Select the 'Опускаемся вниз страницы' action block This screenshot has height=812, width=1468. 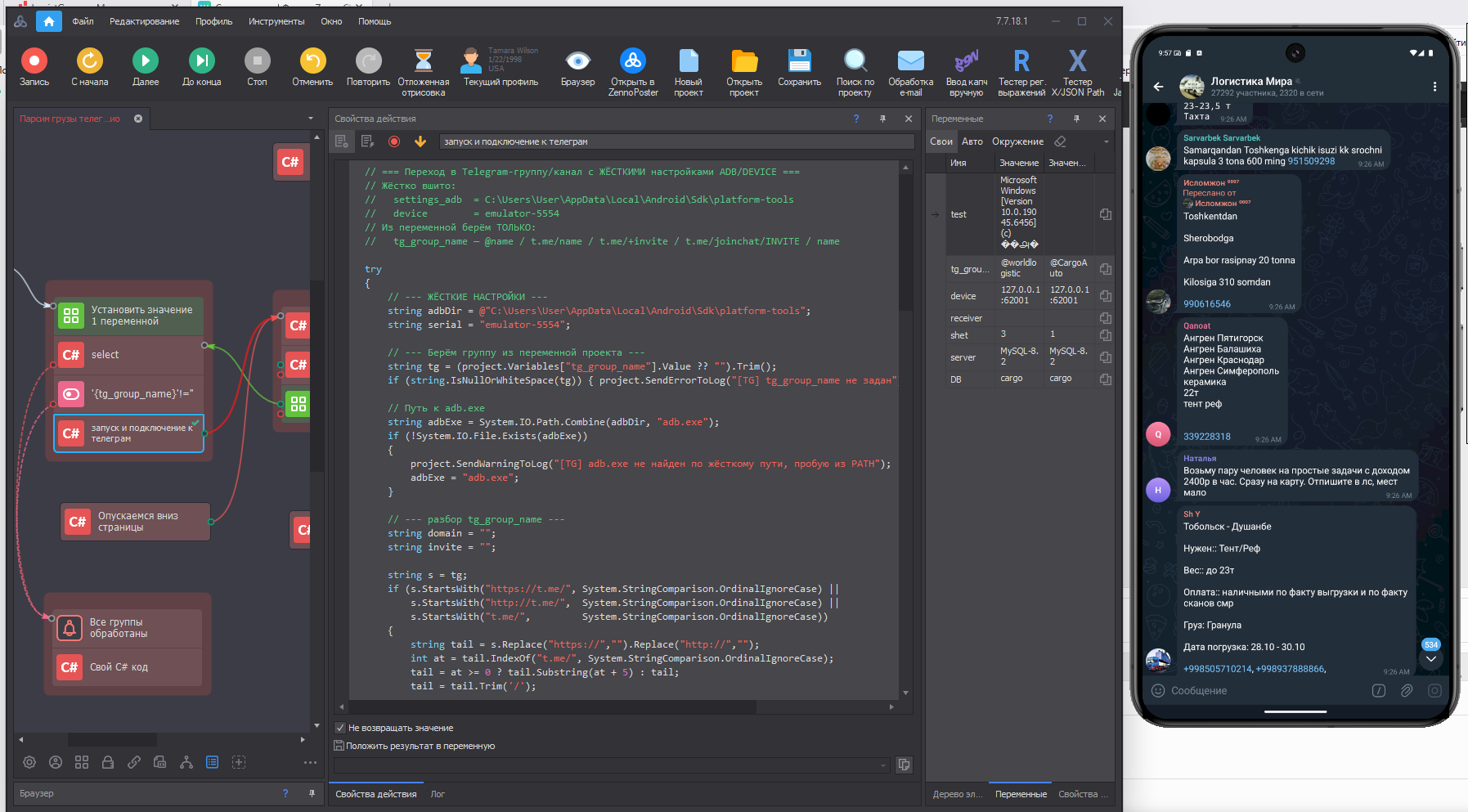point(136,522)
